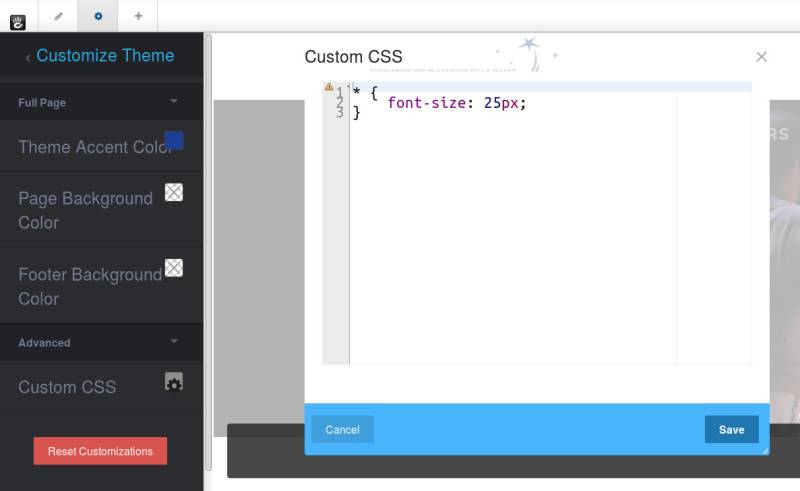
Task: Pick the blue Theme Accent Color swatch
Action: coord(174,140)
